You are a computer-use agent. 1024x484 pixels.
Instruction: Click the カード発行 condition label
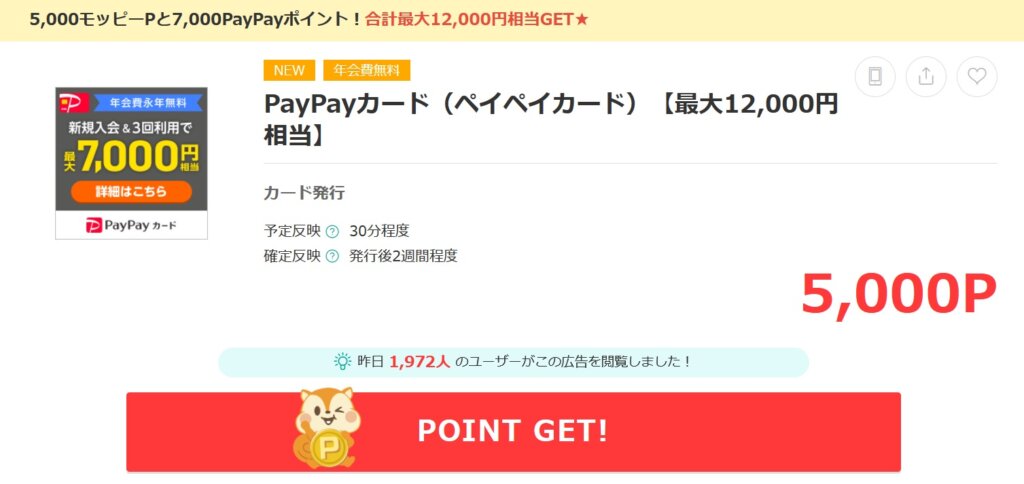pyautogui.click(x=304, y=193)
